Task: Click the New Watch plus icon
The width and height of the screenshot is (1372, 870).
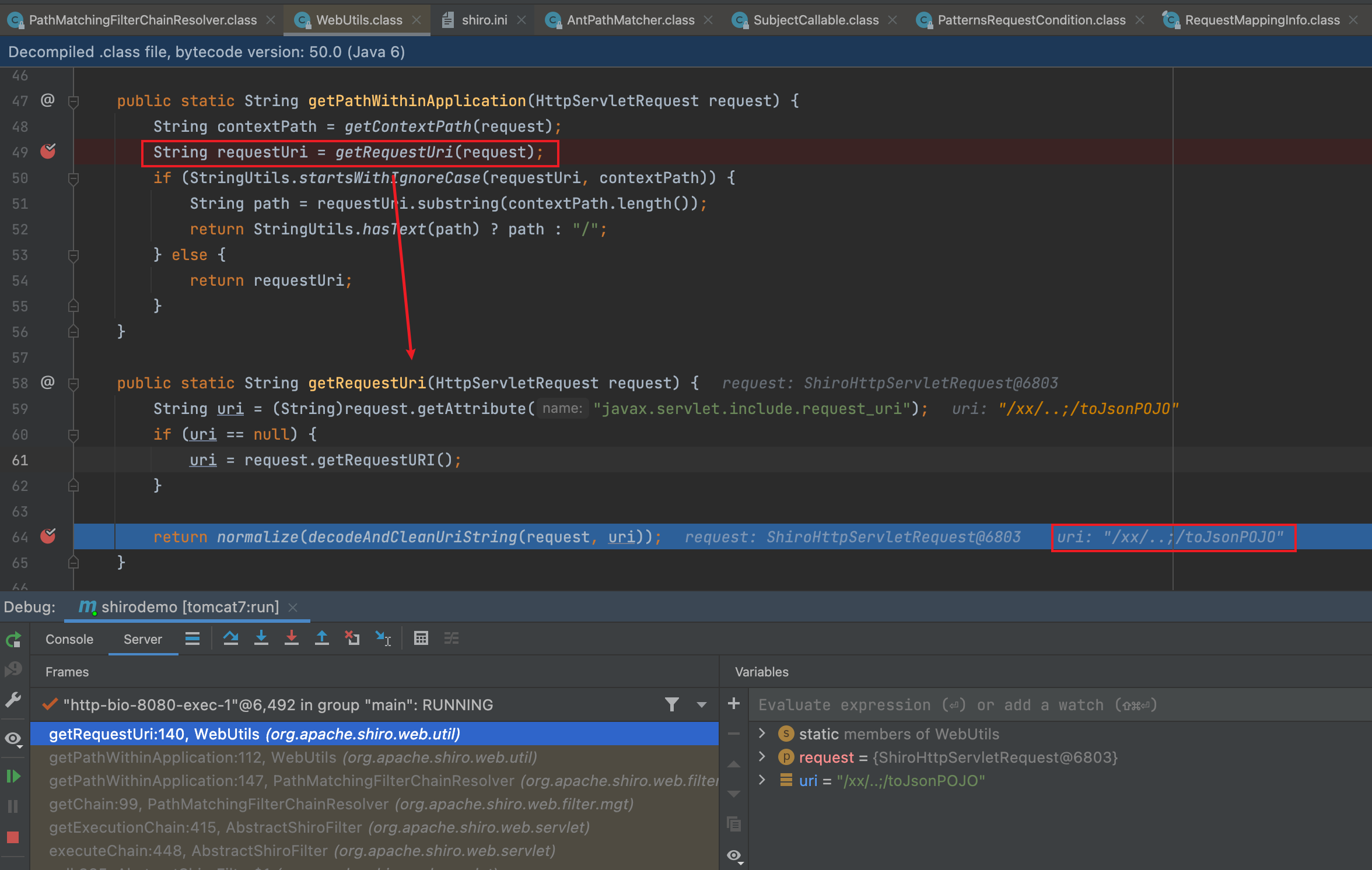Action: click(x=734, y=703)
